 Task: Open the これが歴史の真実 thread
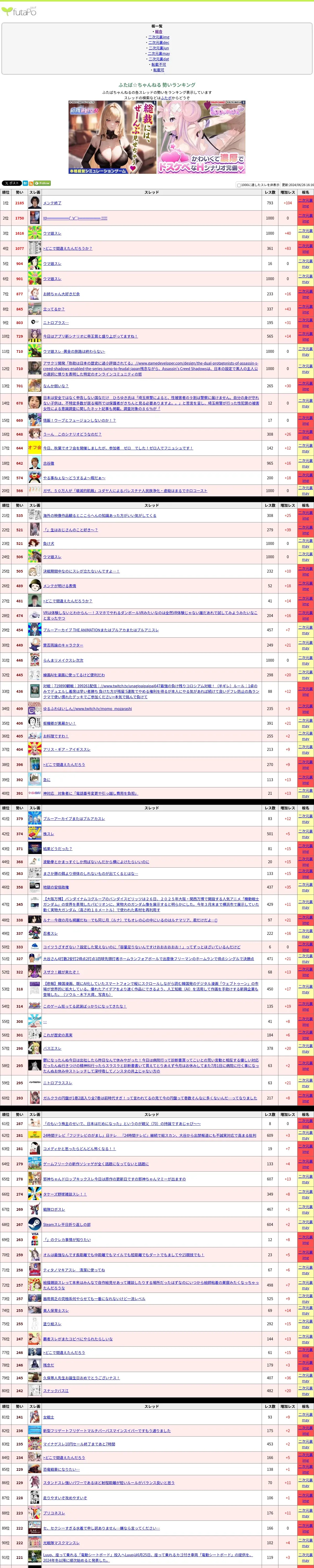(58, 1035)
